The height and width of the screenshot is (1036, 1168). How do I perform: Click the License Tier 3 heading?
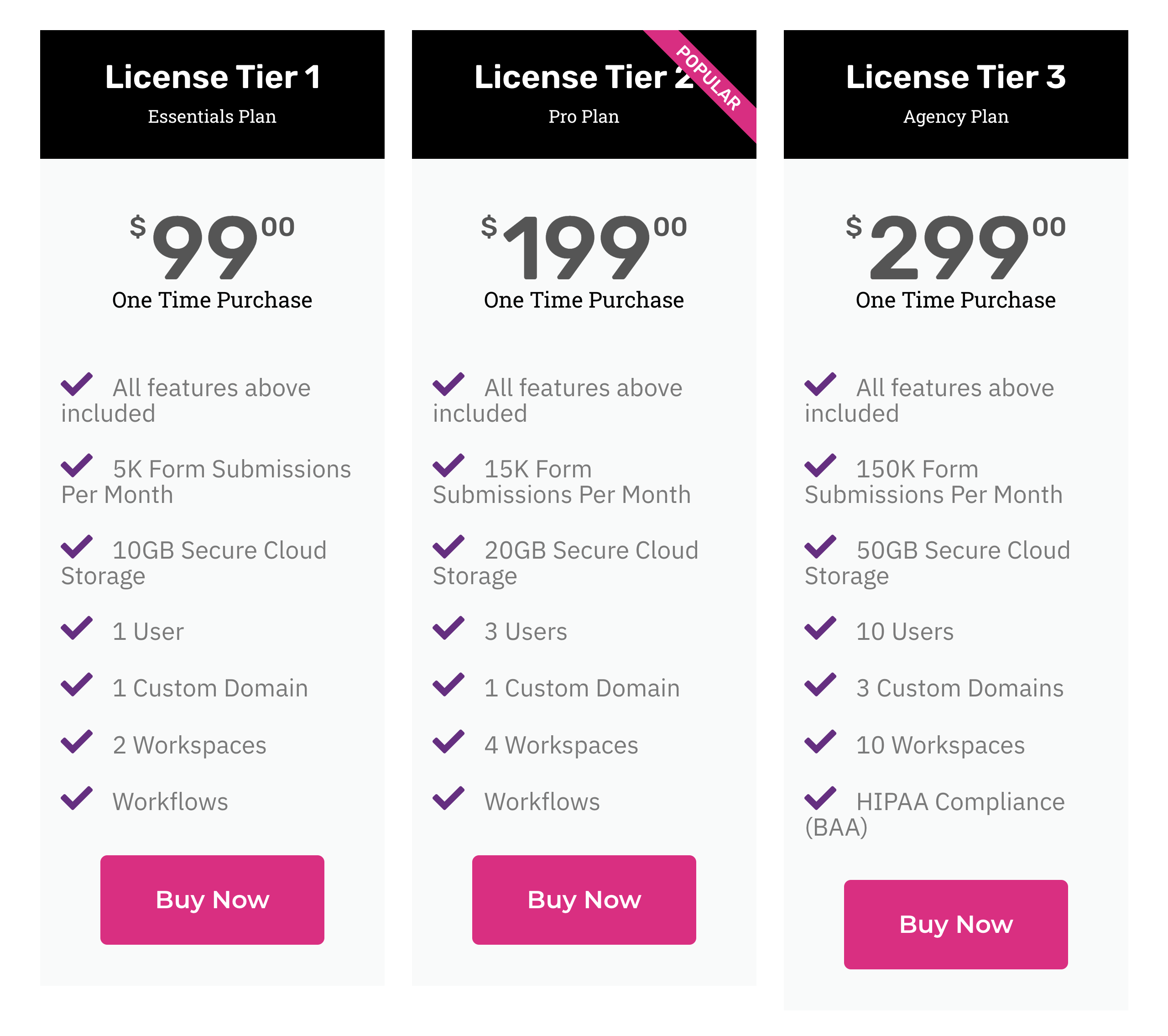tap(955, 77)
